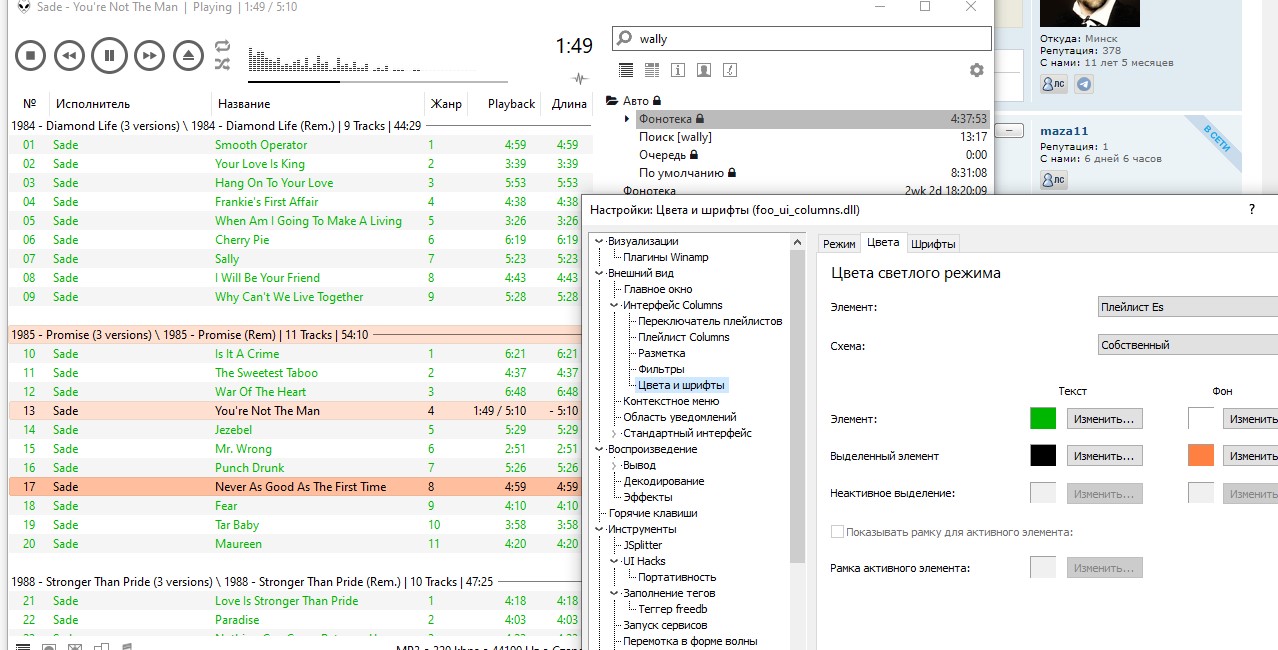Toggle the repeat playback icon
The width and height of the screenshot is (1278, 650).
[x=222, y=46]
